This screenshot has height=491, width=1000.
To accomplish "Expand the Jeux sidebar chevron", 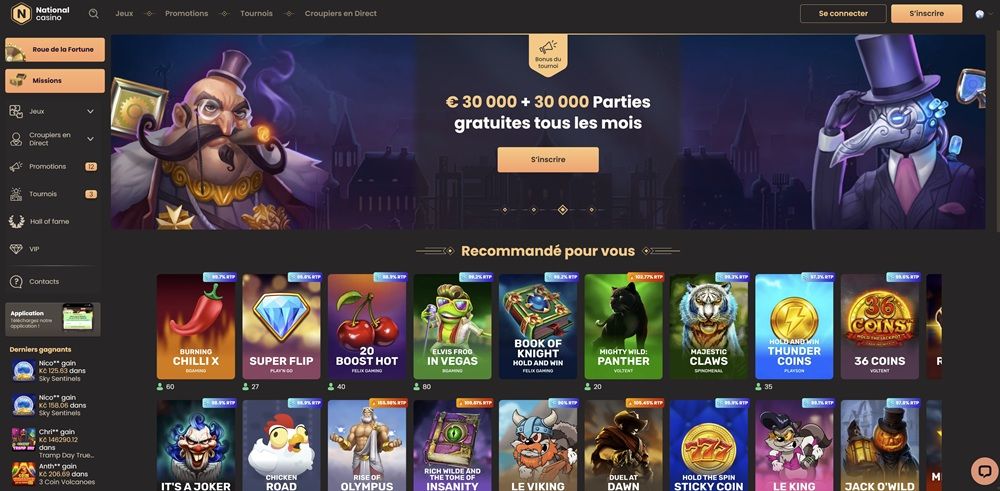I will (90, 112).
